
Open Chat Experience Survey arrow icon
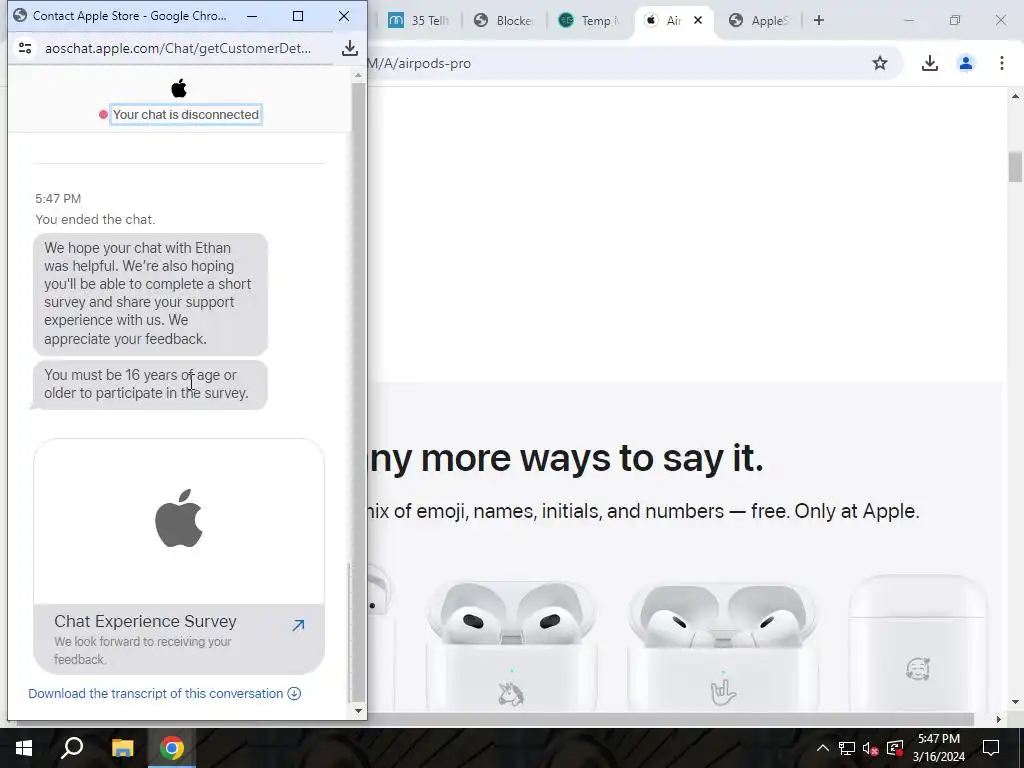tap(298, 626)
